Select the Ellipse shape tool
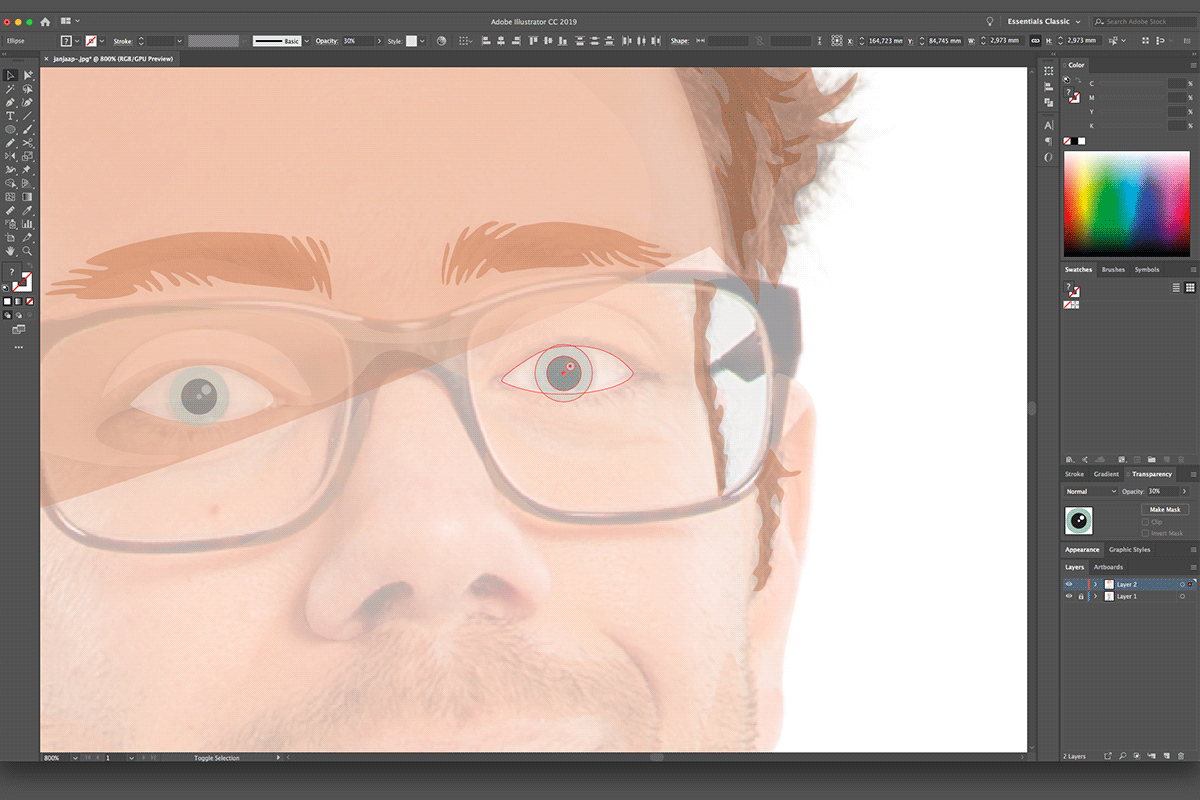This screenshot has width=1200, height=800. tap(10, 130)
